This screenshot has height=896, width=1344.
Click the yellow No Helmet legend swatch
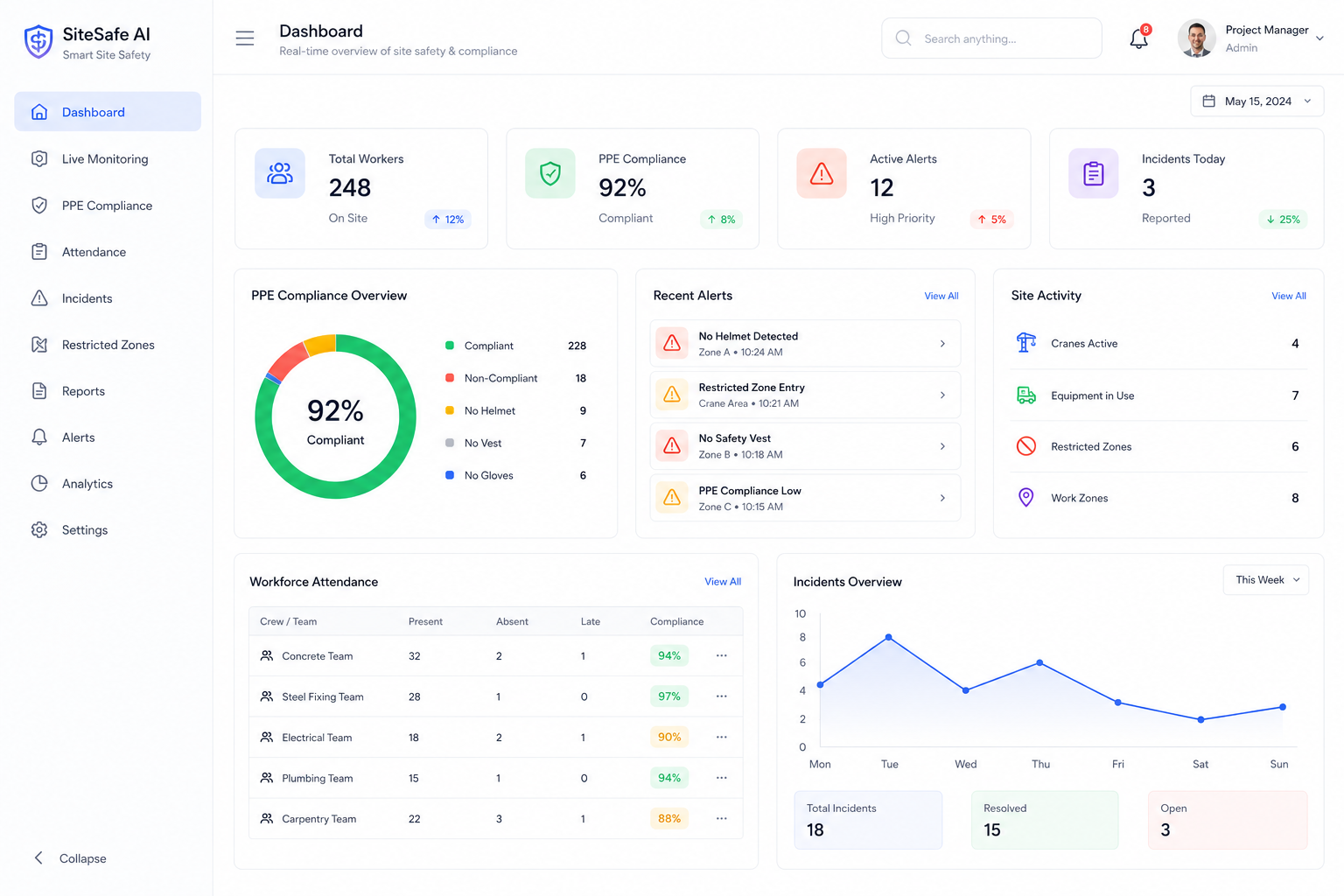point(450,410)
